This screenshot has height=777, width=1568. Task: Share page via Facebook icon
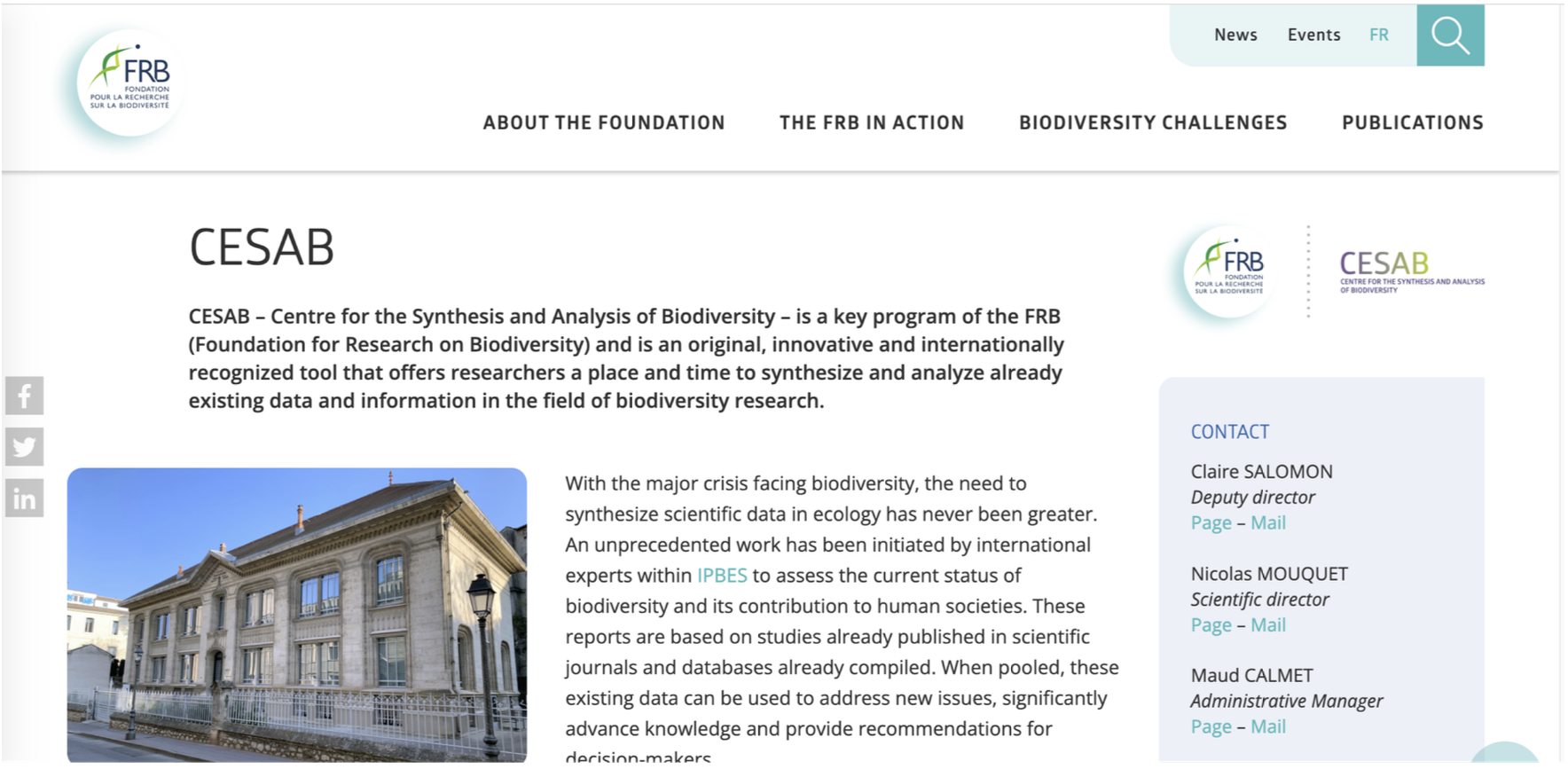pos(24,396)
